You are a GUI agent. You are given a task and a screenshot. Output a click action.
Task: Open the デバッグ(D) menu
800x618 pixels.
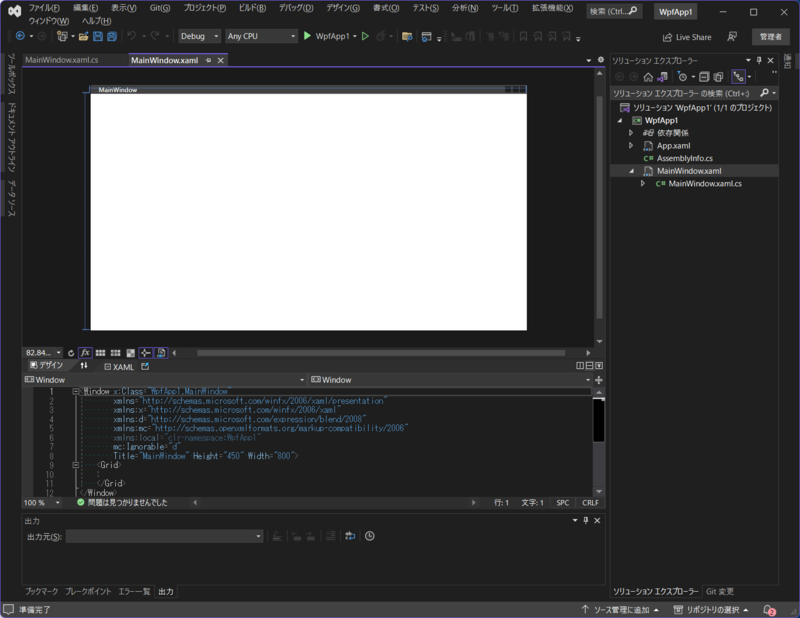pos(296,8)
